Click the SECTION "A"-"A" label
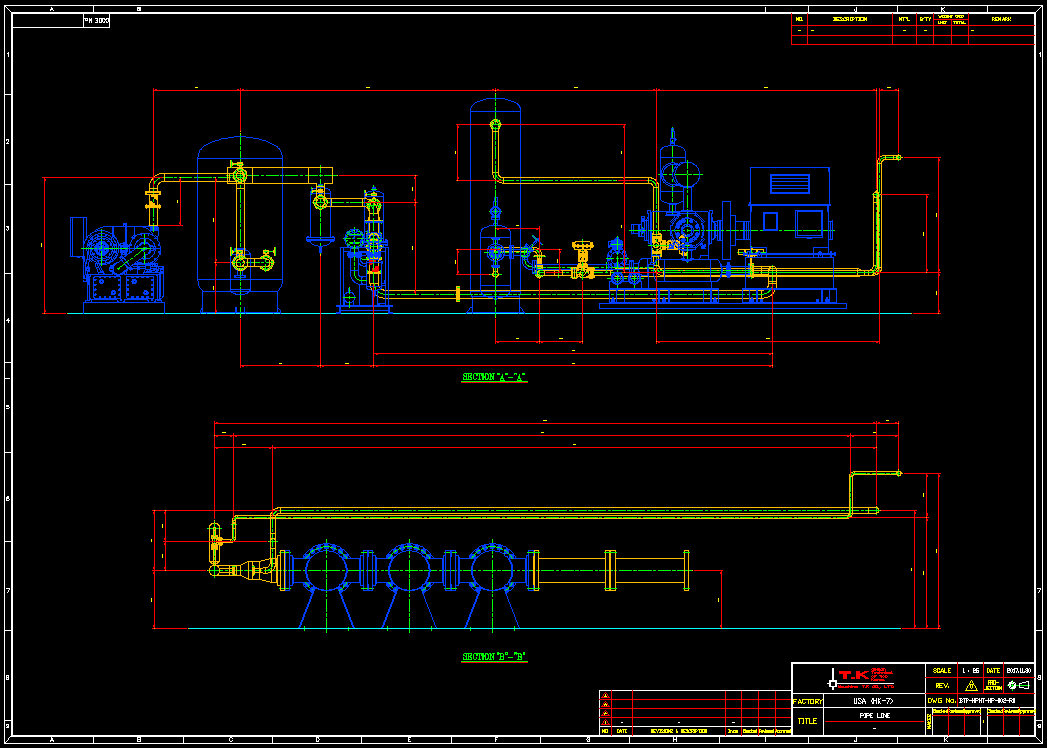The height and width of the screenshot is (748, 1047). click(x=493, y=377)
